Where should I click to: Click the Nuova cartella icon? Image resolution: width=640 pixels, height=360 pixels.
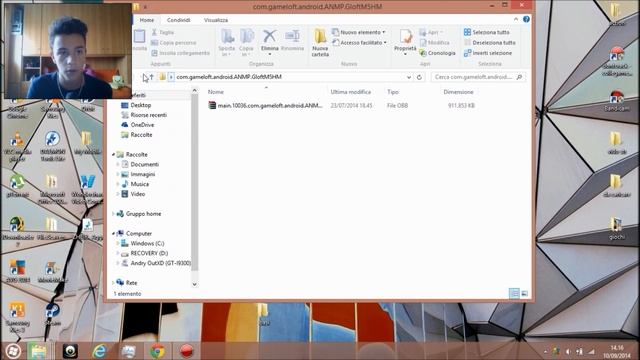point(320,42)
